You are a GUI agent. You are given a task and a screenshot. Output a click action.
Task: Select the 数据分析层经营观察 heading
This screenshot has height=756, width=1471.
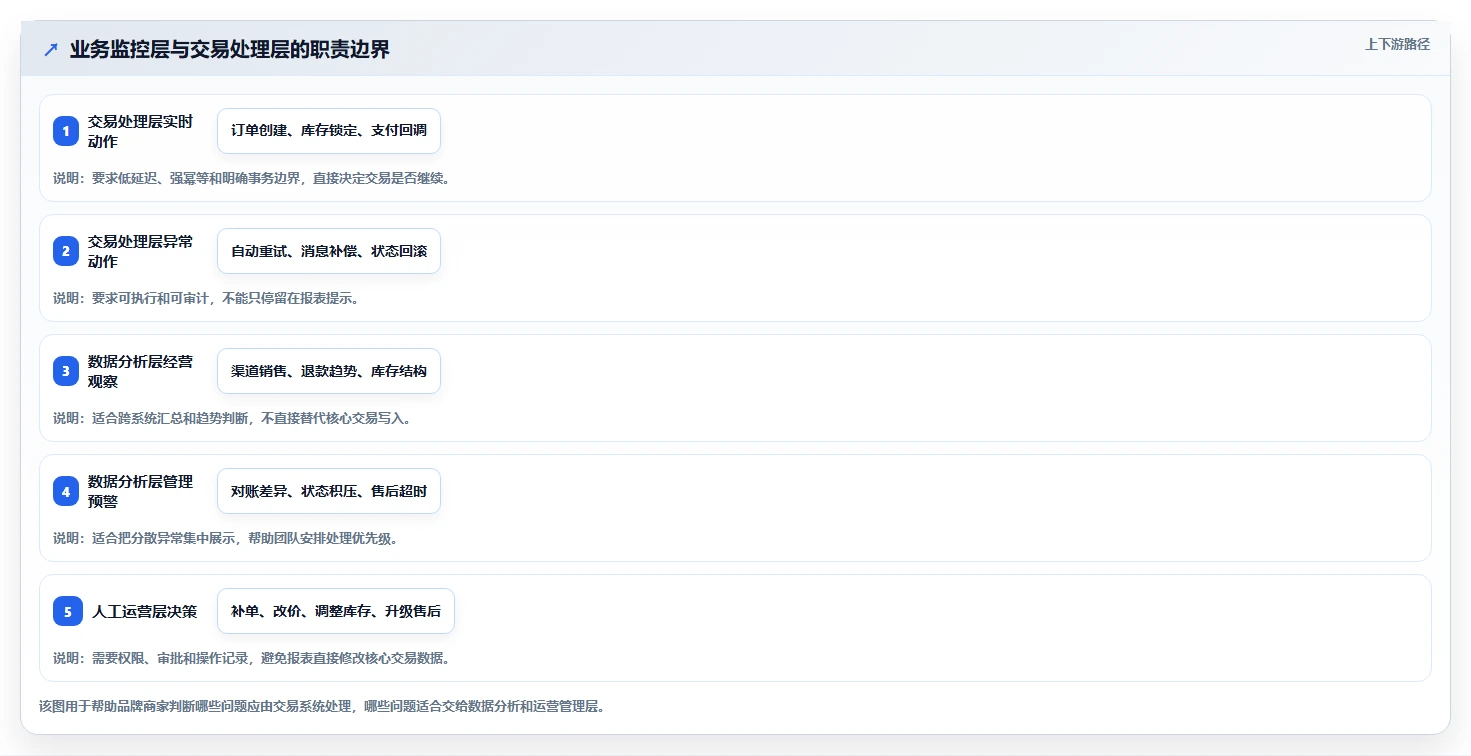pyautogui.click(x=140, y=371)
